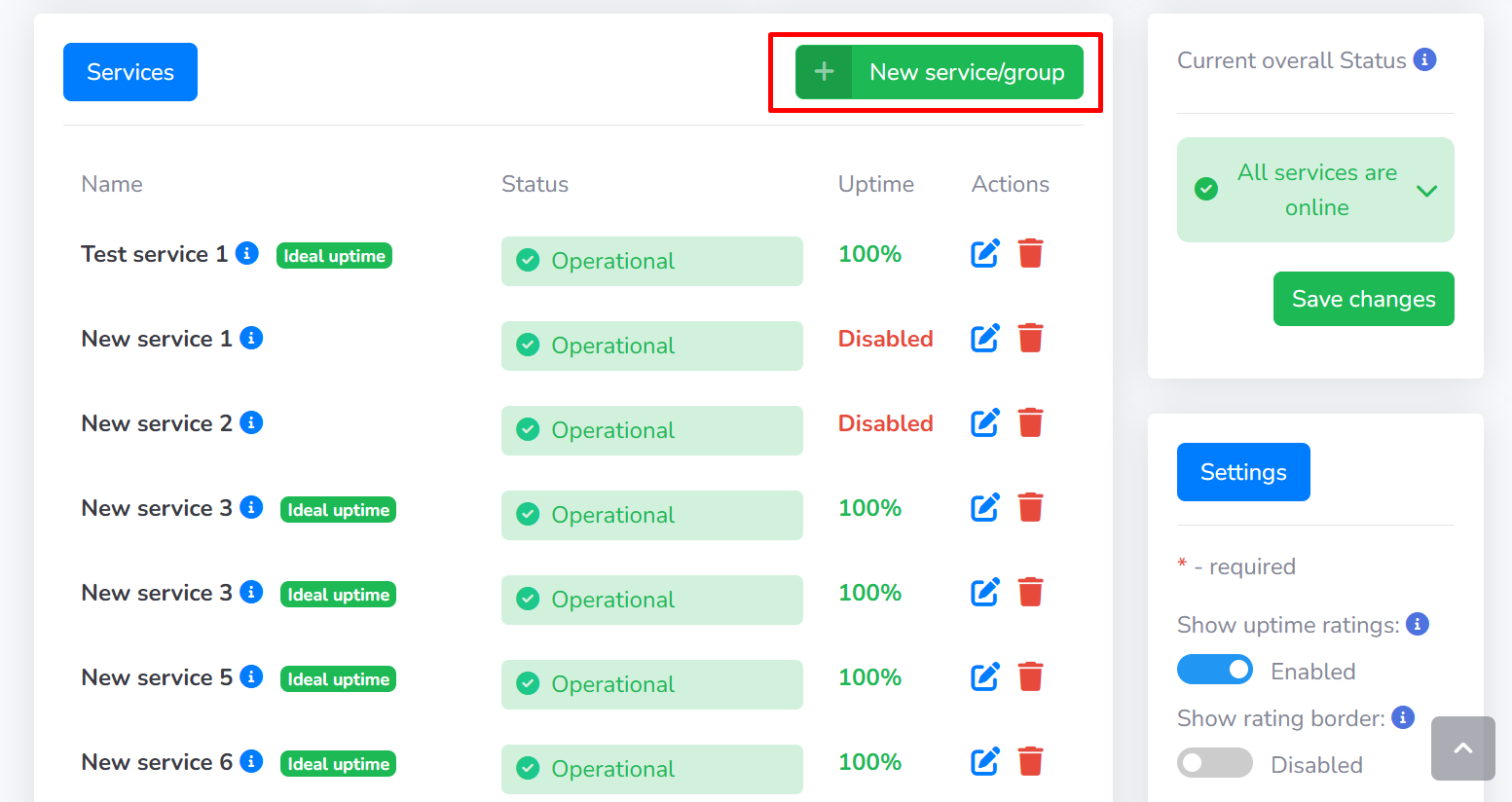Screen dimensions: 1512x802
Task: Disable the Show uptime ratings toggle
Action: 1215,670
